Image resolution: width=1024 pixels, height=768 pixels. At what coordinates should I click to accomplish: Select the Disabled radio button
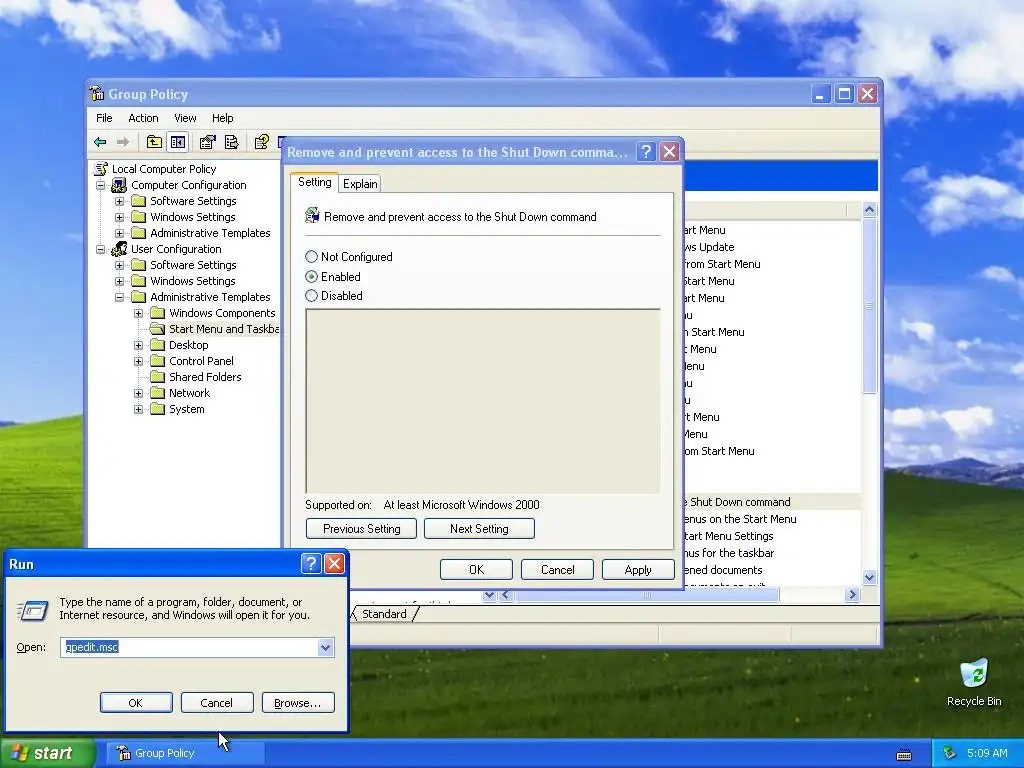[312, 296]
